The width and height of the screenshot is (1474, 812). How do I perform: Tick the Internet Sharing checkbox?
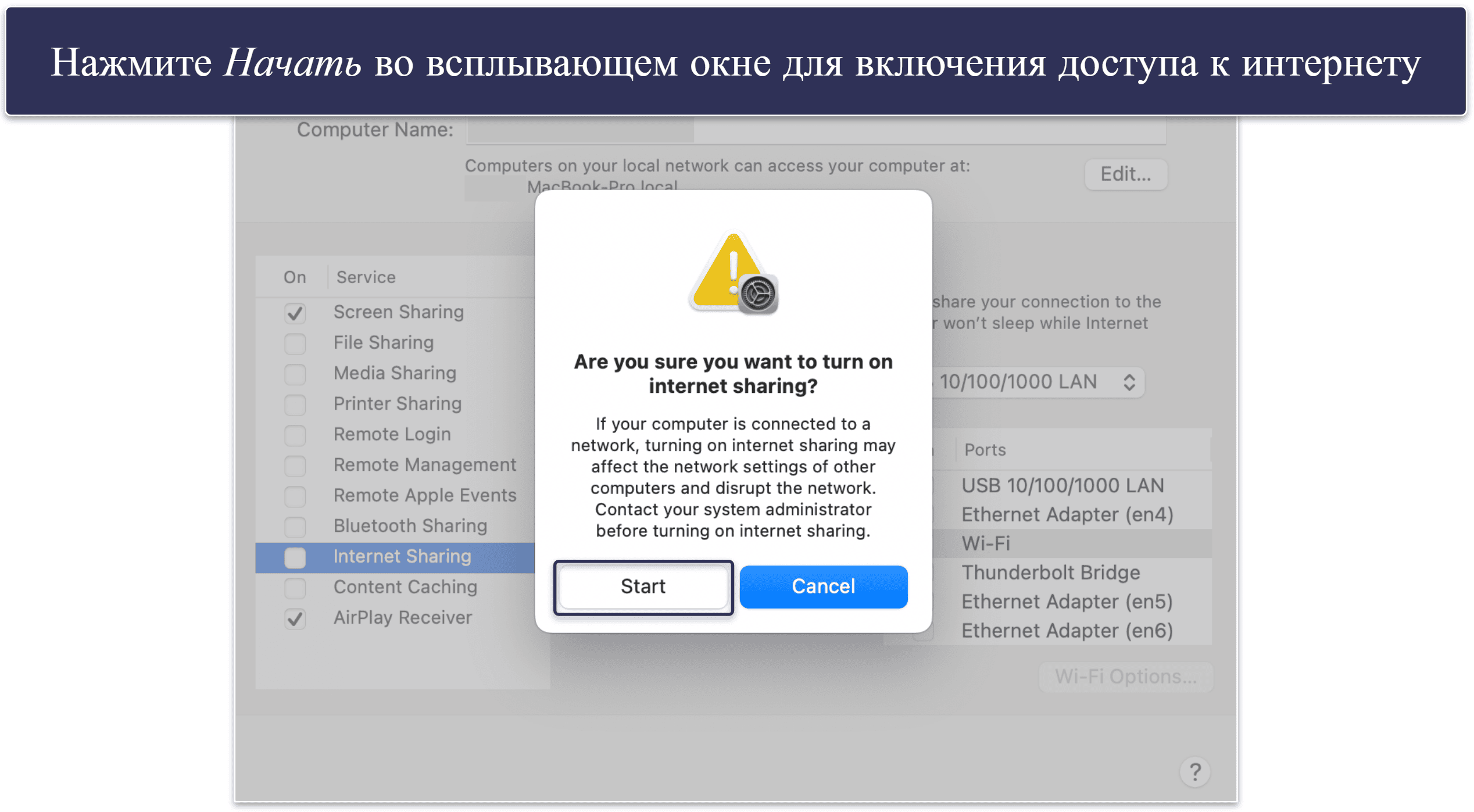[x=295, y=557]
